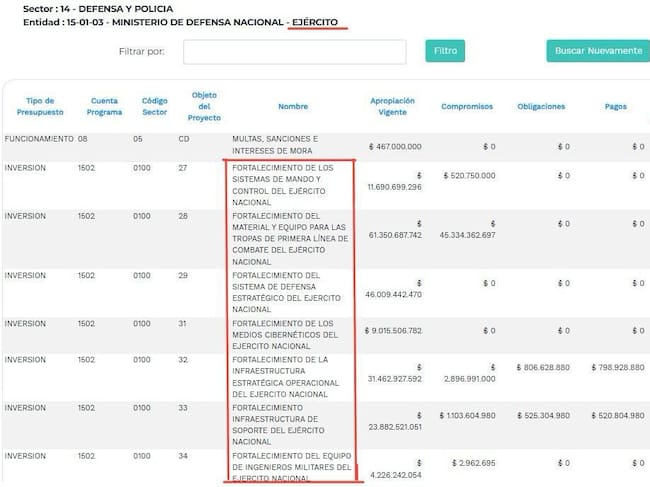Click the Apropiación Vigente column header
This screenshot has height=487, width=650.
pos(392,106)
